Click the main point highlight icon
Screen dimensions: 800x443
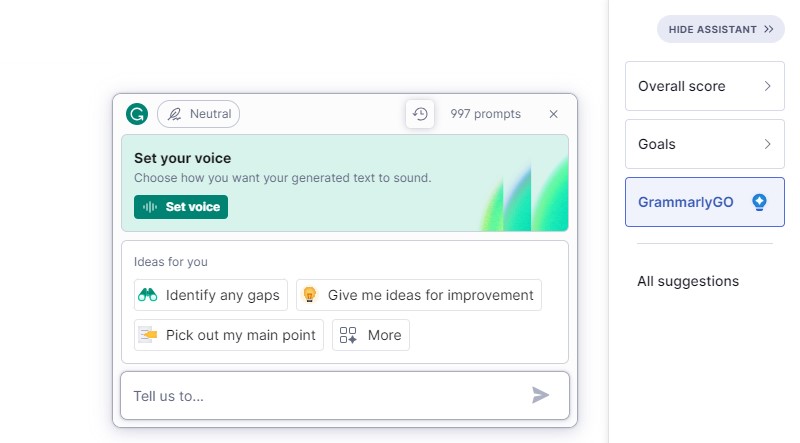148,335
